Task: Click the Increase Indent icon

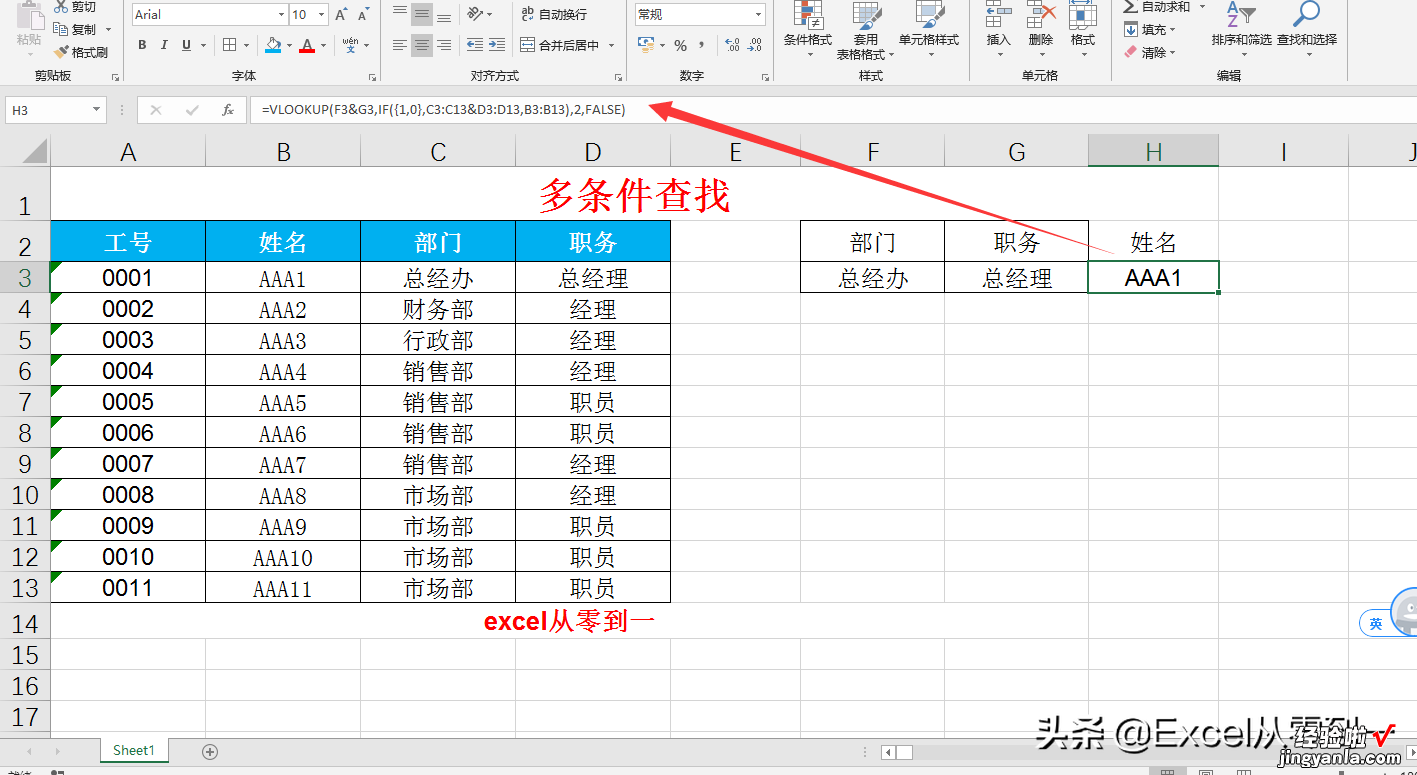Action: pos(497,45)
